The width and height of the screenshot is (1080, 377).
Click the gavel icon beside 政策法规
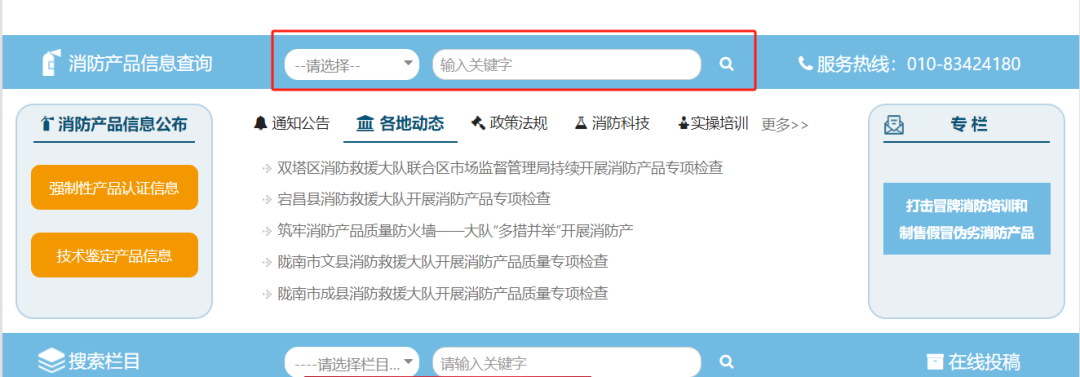click(x=478, y=123)
